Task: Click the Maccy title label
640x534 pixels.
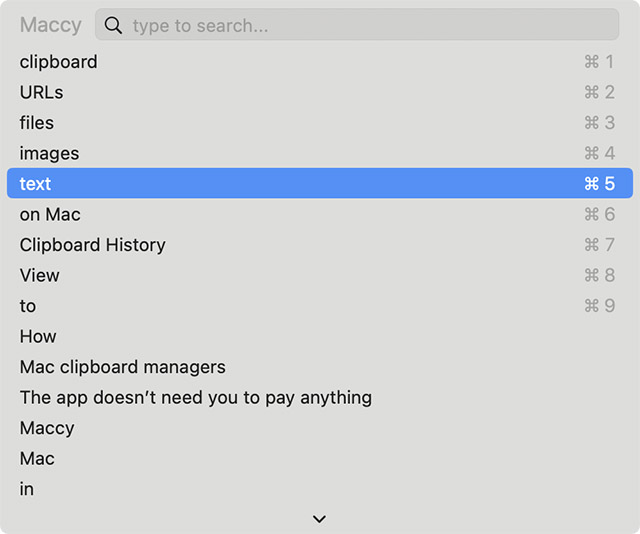Action: pyautogui.click(x=50, y=25)
